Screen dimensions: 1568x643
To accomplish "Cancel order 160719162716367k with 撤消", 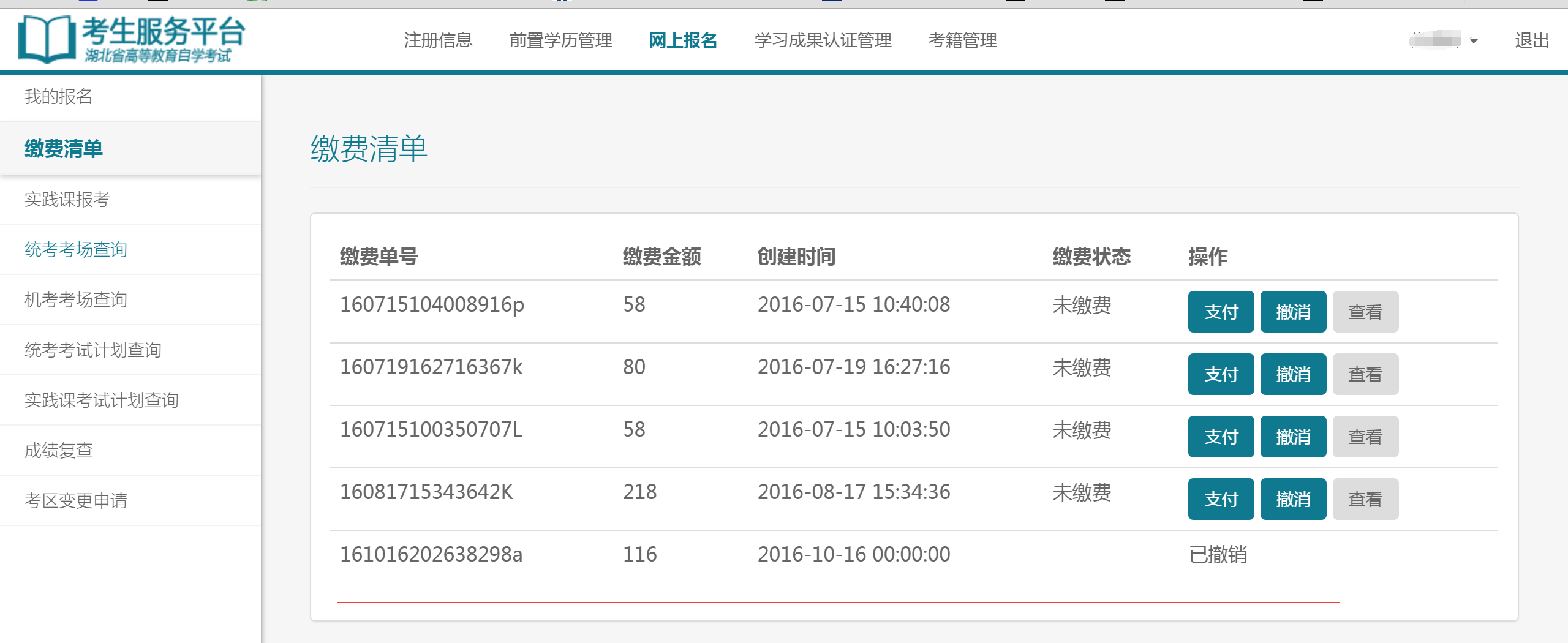I will 1293,374.
